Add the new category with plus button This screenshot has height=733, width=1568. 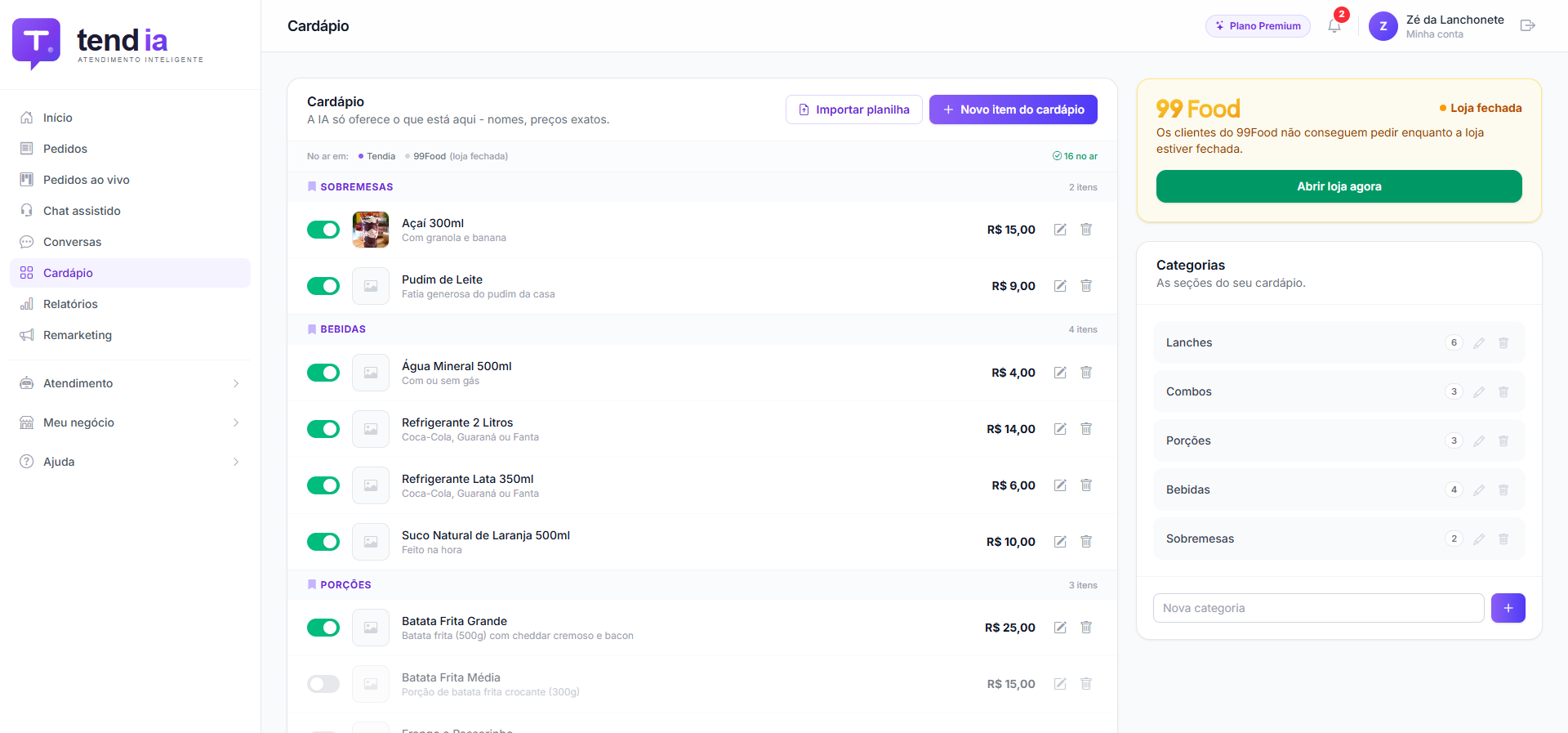(x=1508, y=608)
